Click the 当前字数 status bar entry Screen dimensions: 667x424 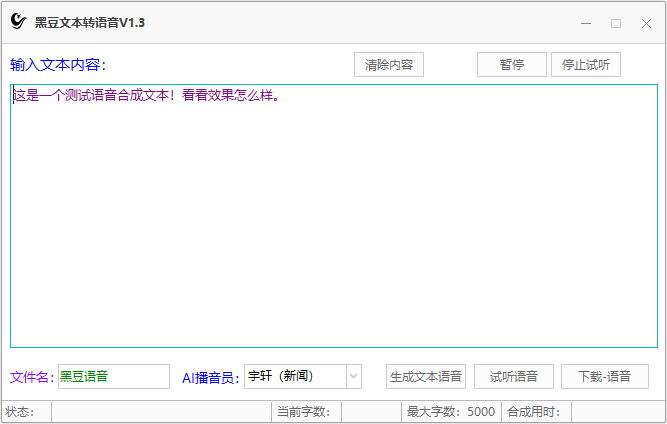[x=303, y=412]
